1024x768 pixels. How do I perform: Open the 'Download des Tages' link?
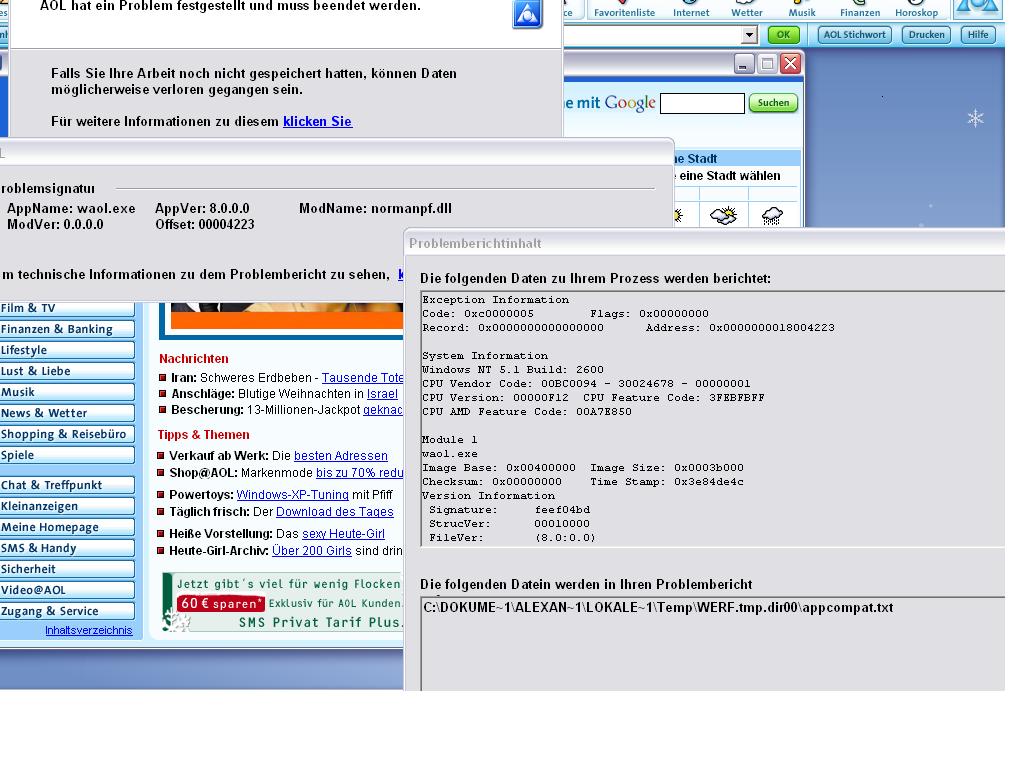(x=334, y=512)
